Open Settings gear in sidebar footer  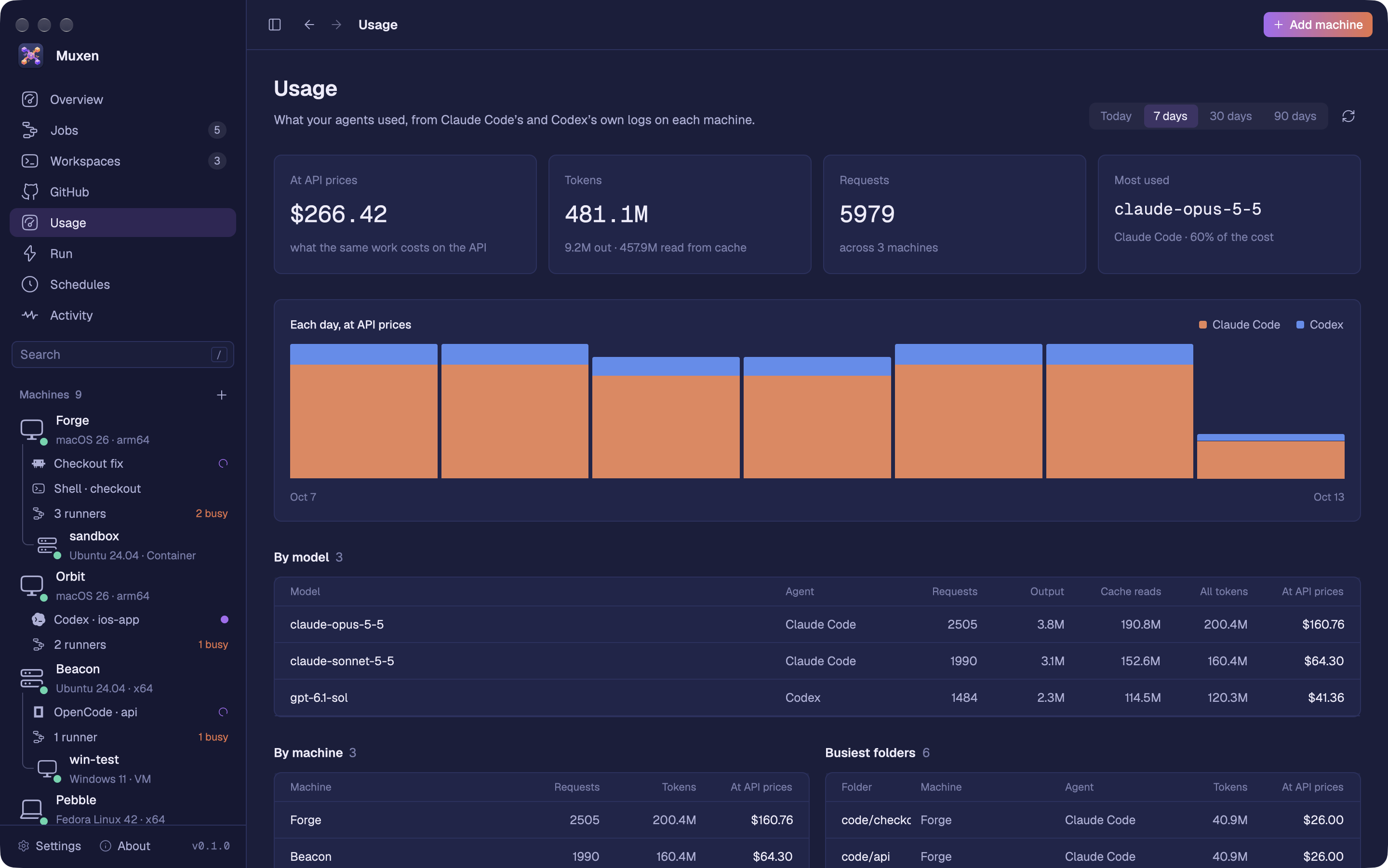49,846
